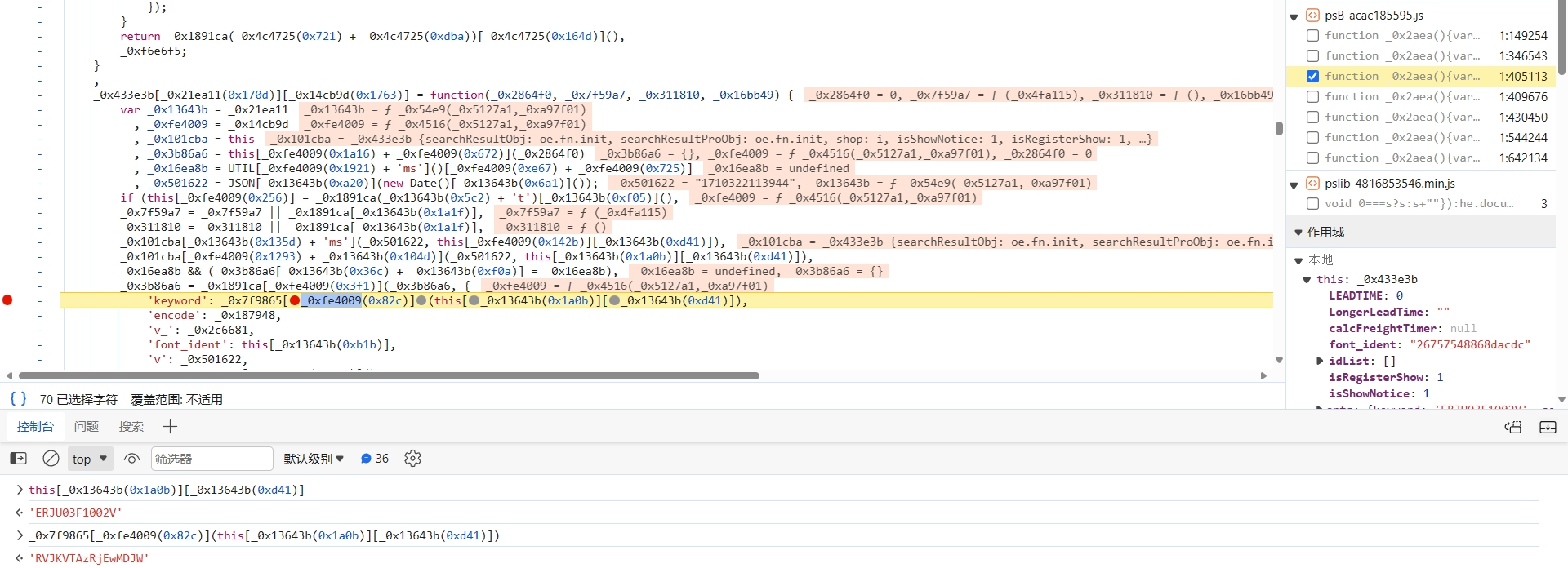Click the LongerLeadTime property row
The height and width of the screenshot is (568, 1568).
1389,312
